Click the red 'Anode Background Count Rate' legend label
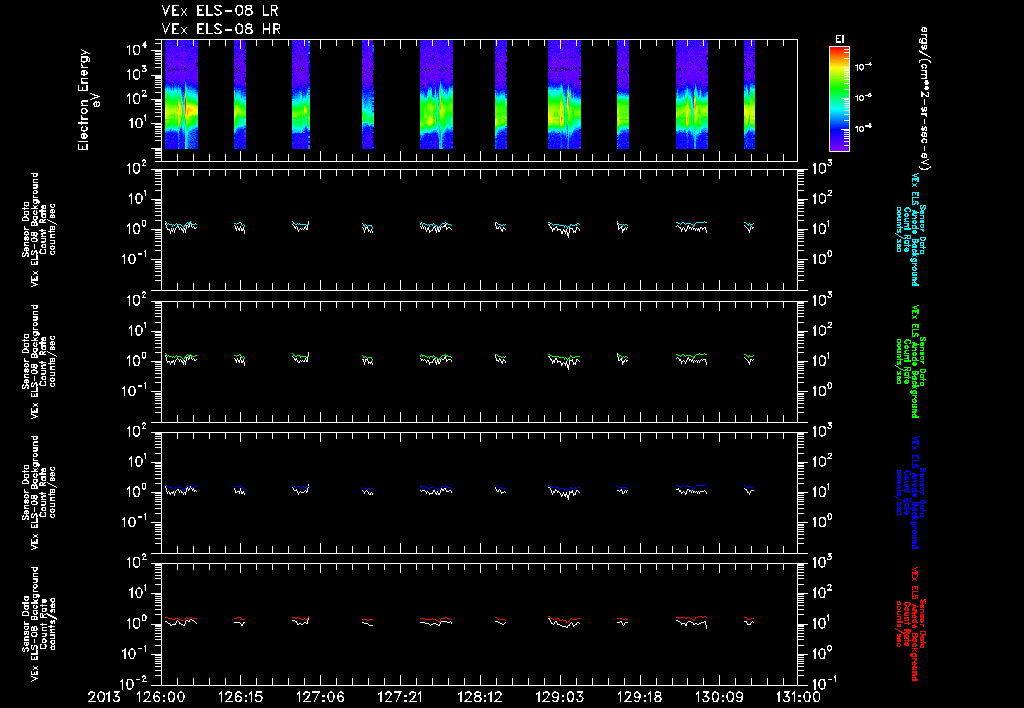This screenshot has width=1024, height=708. [910, 624]
